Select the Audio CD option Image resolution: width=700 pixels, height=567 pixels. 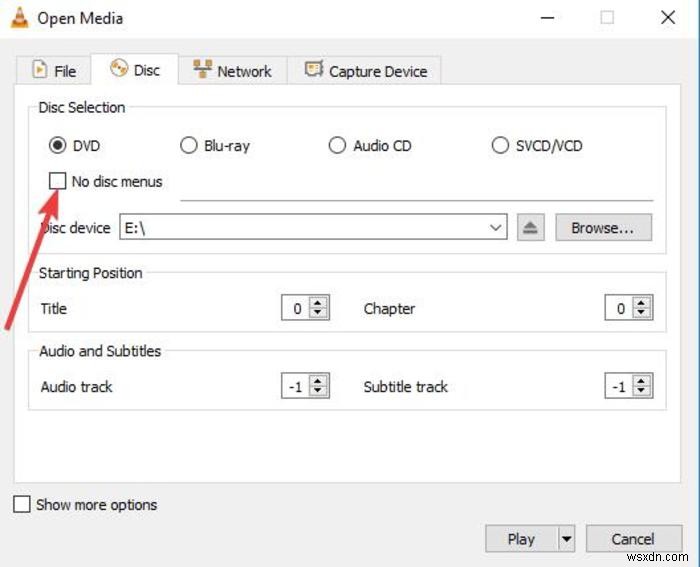(337, 146)
